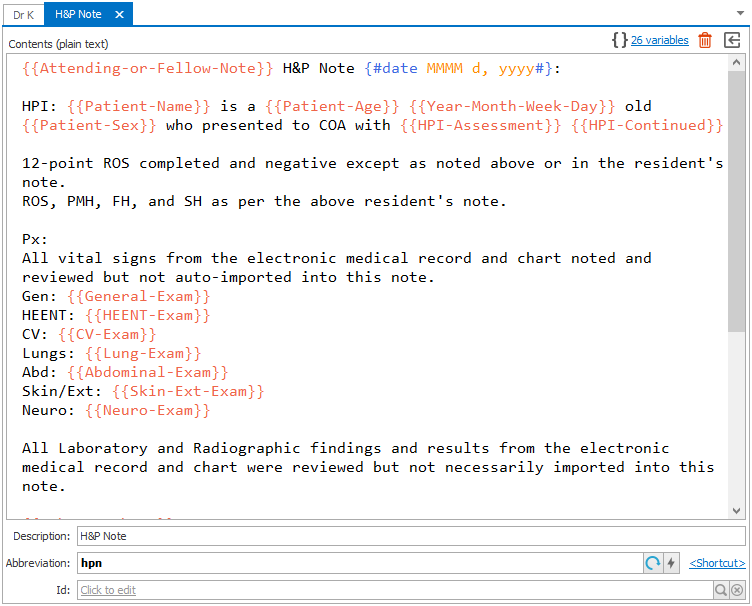
Task: Click the {{Attending-or-Fellow-Note}} variable
Action: [148, 68]
